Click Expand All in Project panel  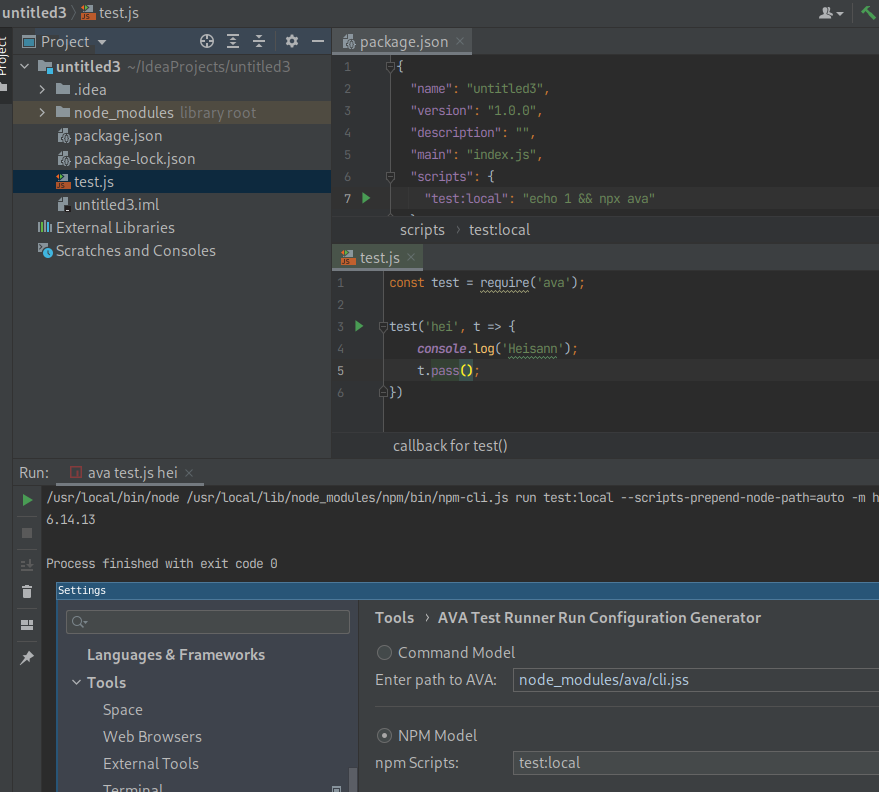(x=233, y=41)
